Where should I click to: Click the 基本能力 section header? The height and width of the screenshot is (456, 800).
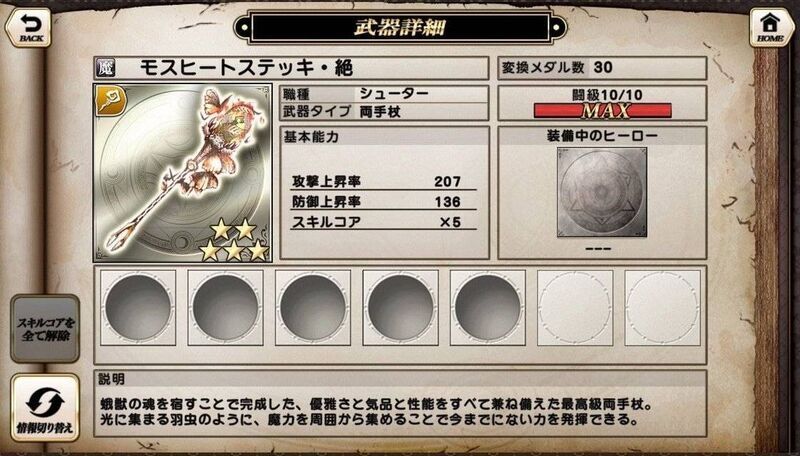385,137
